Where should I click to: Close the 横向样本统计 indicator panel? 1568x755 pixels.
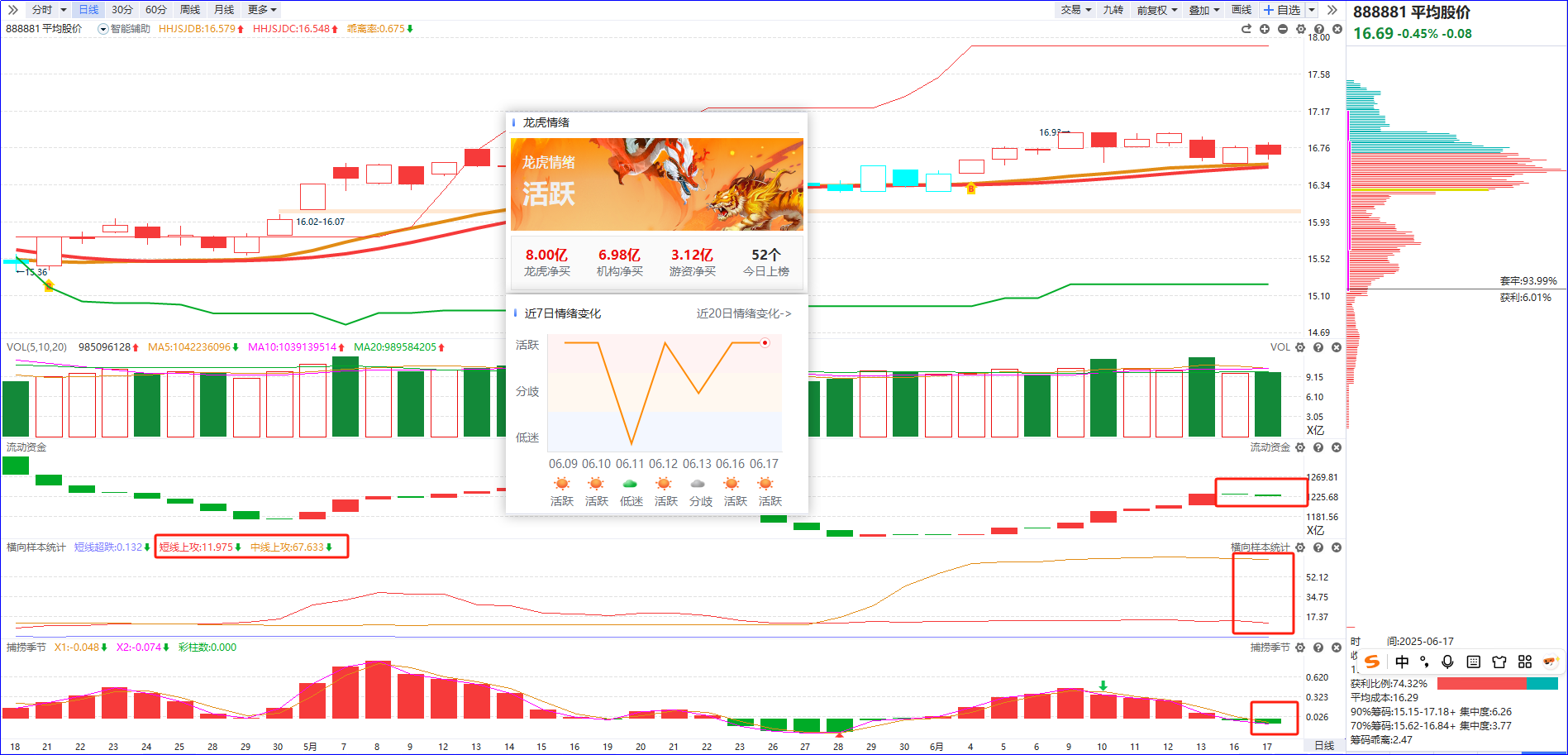(1337, 547)
